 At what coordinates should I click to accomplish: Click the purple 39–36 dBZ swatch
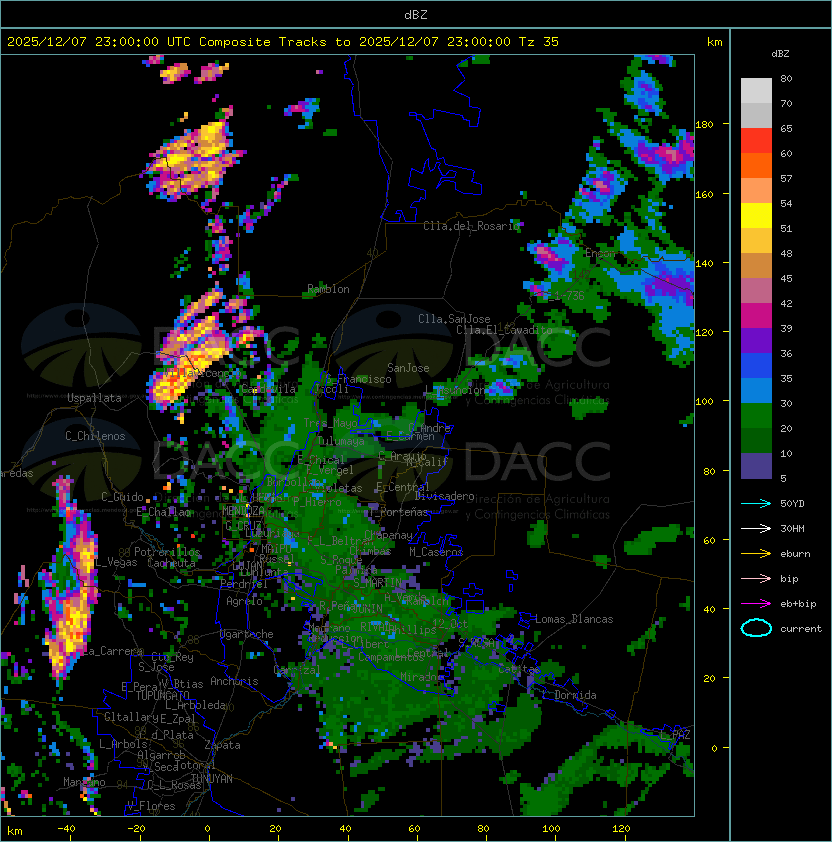(x=756, y=340)
